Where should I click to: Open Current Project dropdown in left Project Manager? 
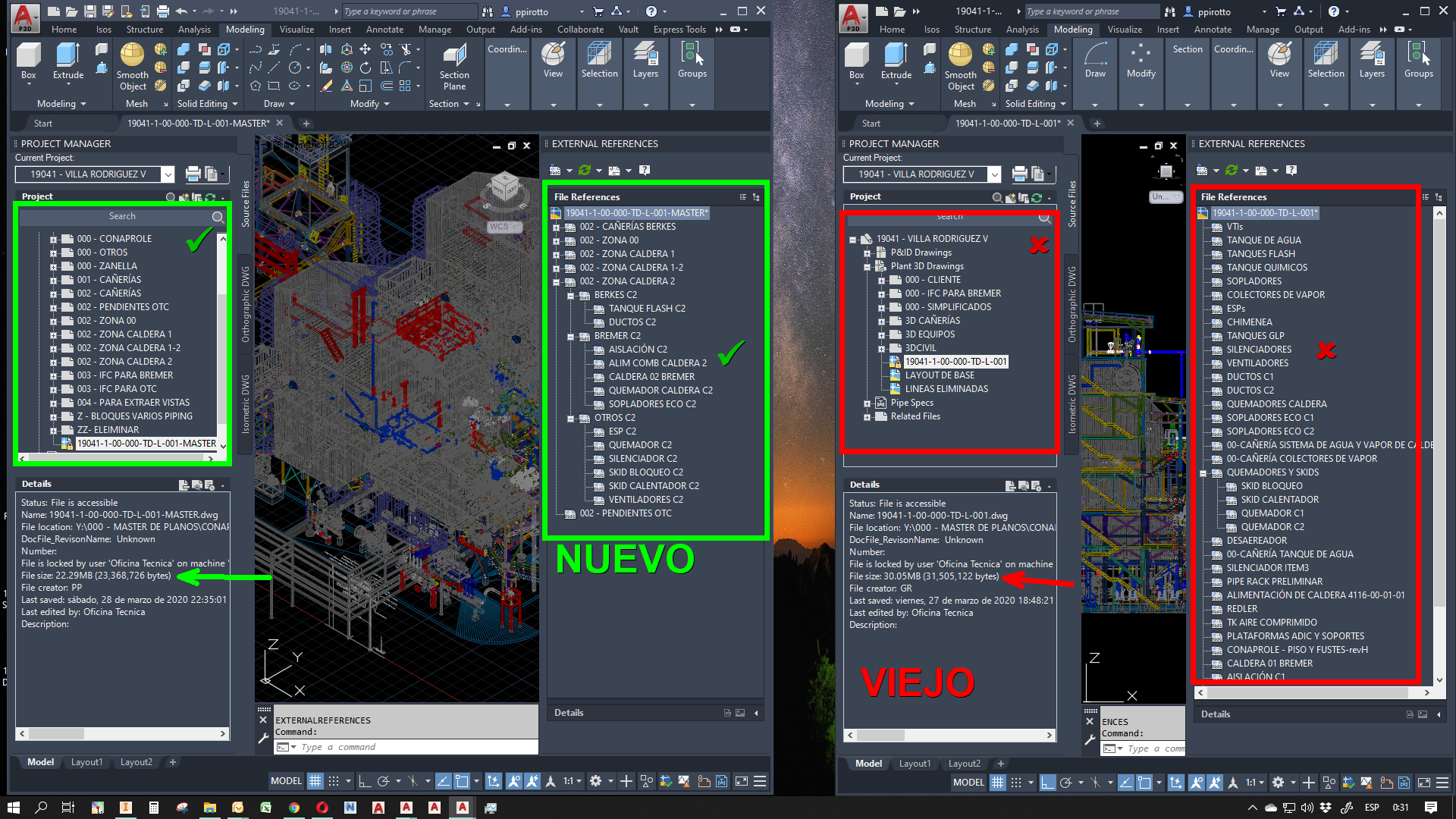(x=168, y=174)
